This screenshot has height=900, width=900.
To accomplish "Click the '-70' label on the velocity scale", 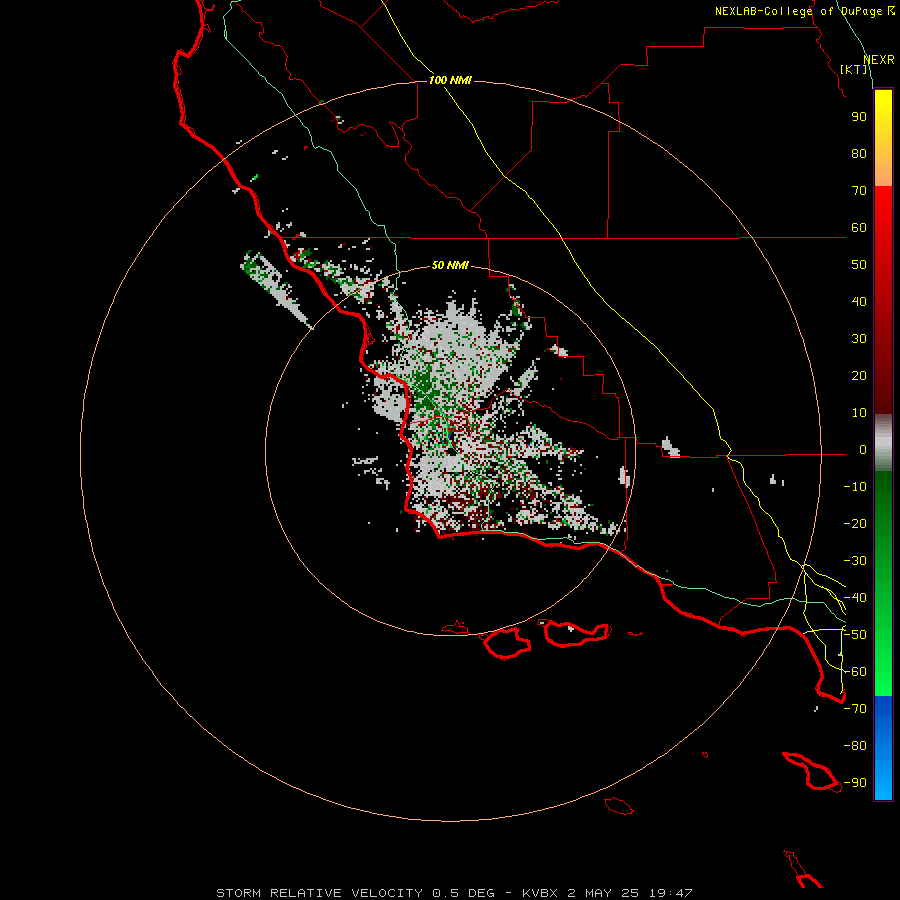I will pyautogui.click(x=855, y=709).
